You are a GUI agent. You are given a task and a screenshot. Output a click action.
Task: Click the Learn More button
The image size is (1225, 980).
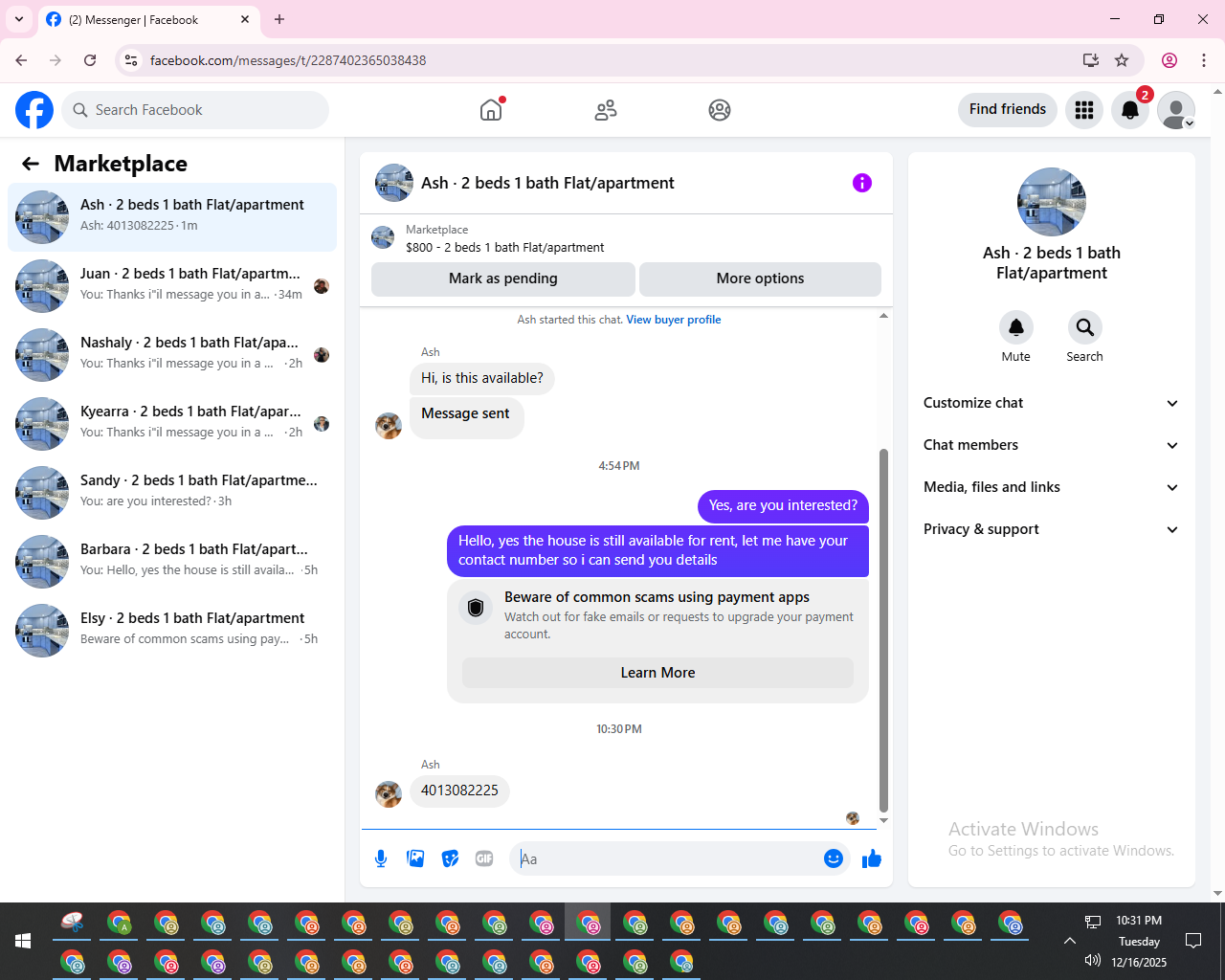pyautogui.click(x=657, y=673)
